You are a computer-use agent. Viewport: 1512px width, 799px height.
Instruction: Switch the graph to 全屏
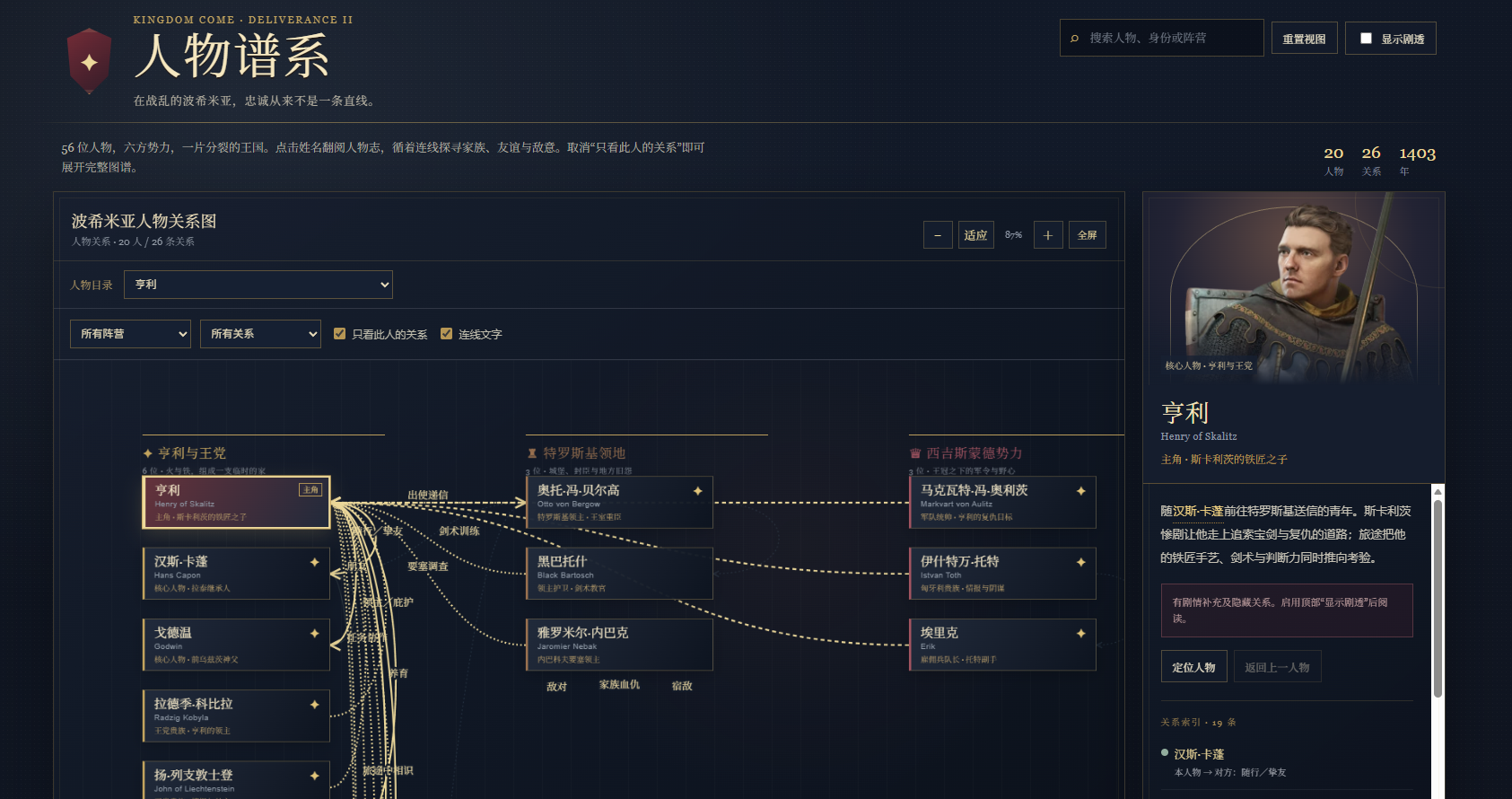click(x=1088, y=235)
